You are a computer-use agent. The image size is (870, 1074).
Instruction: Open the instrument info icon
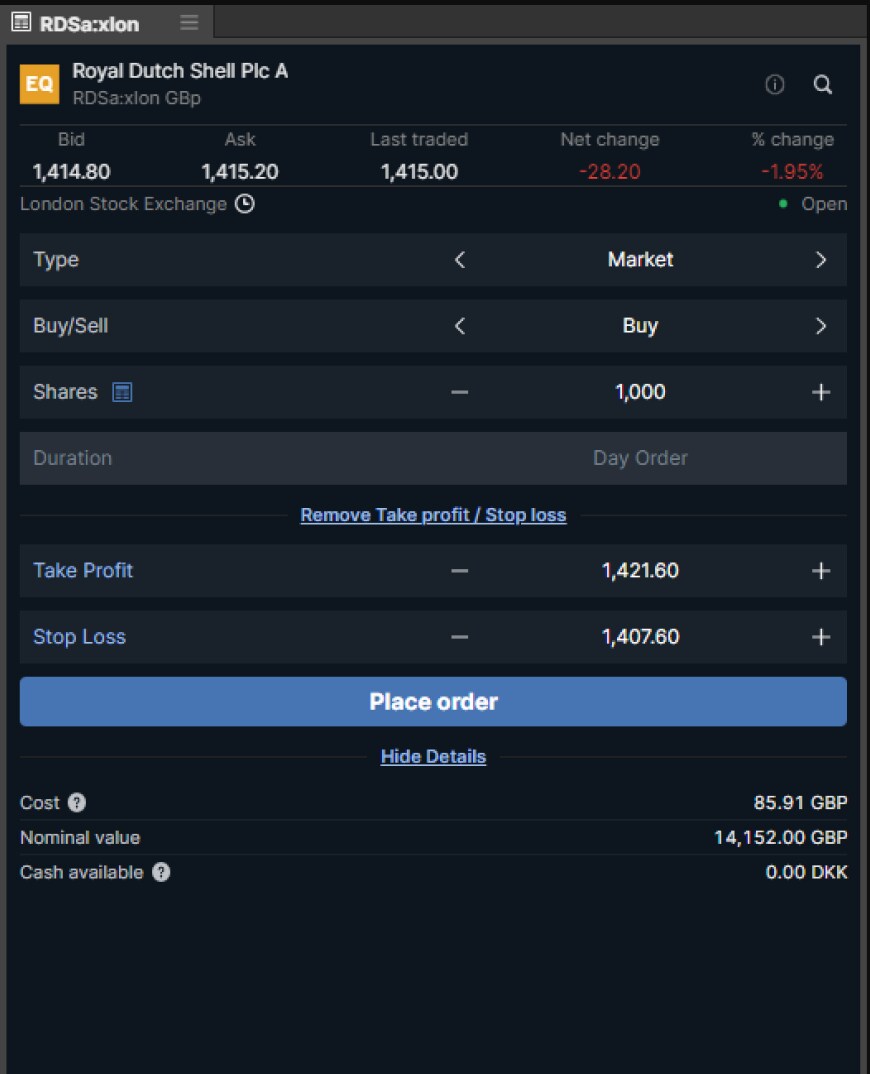774,85
